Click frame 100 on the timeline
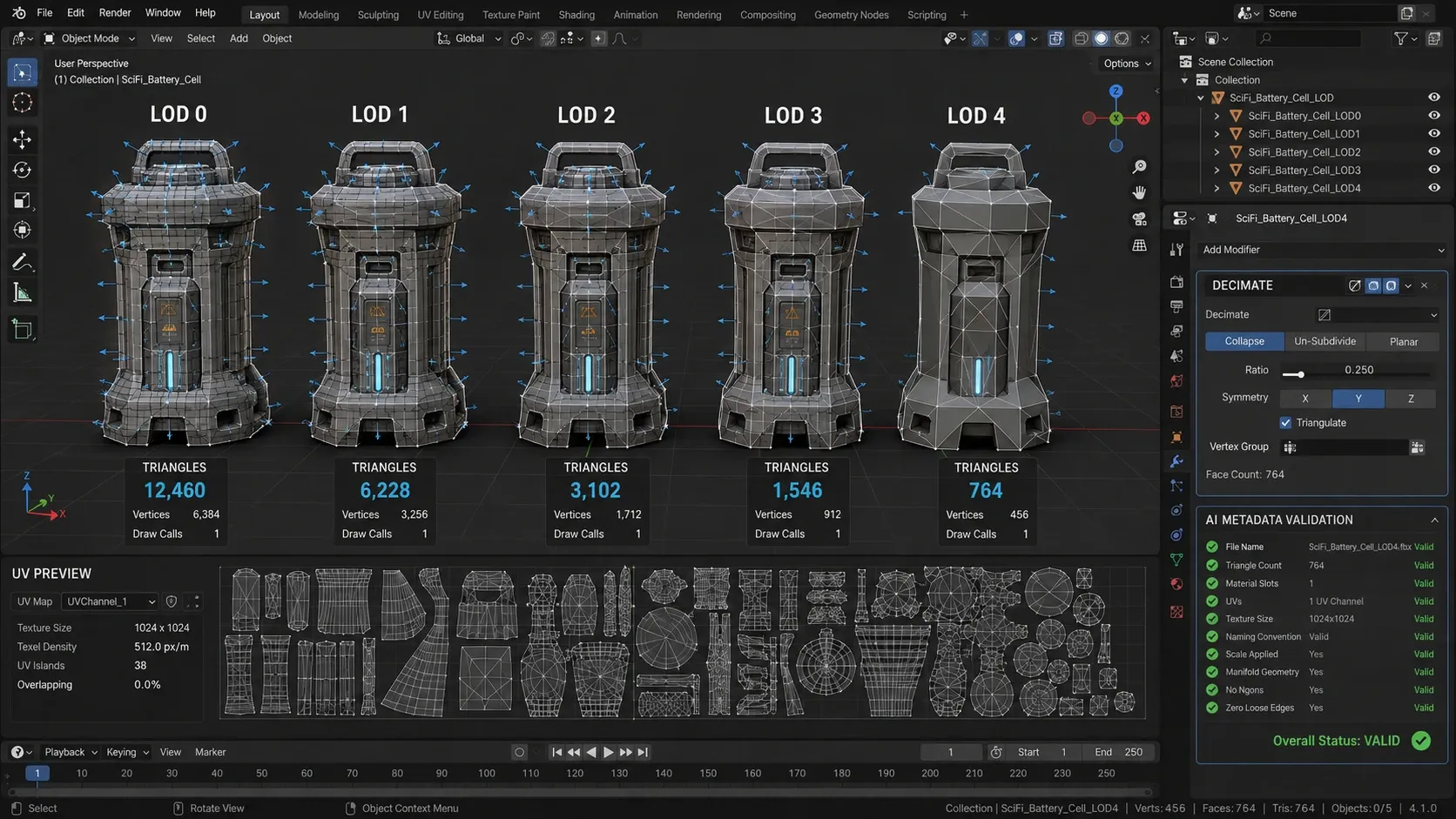 pos(487,773)
